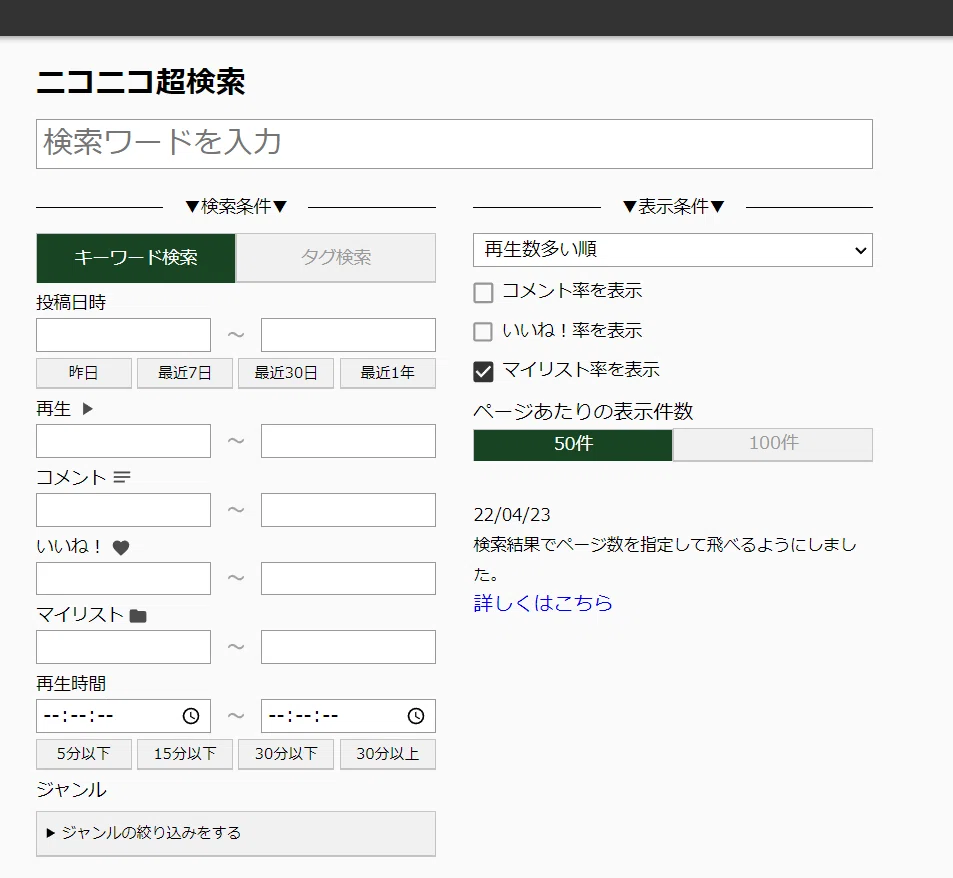Focus the 検索ワードを入力 search box

[x=454, y=144]
